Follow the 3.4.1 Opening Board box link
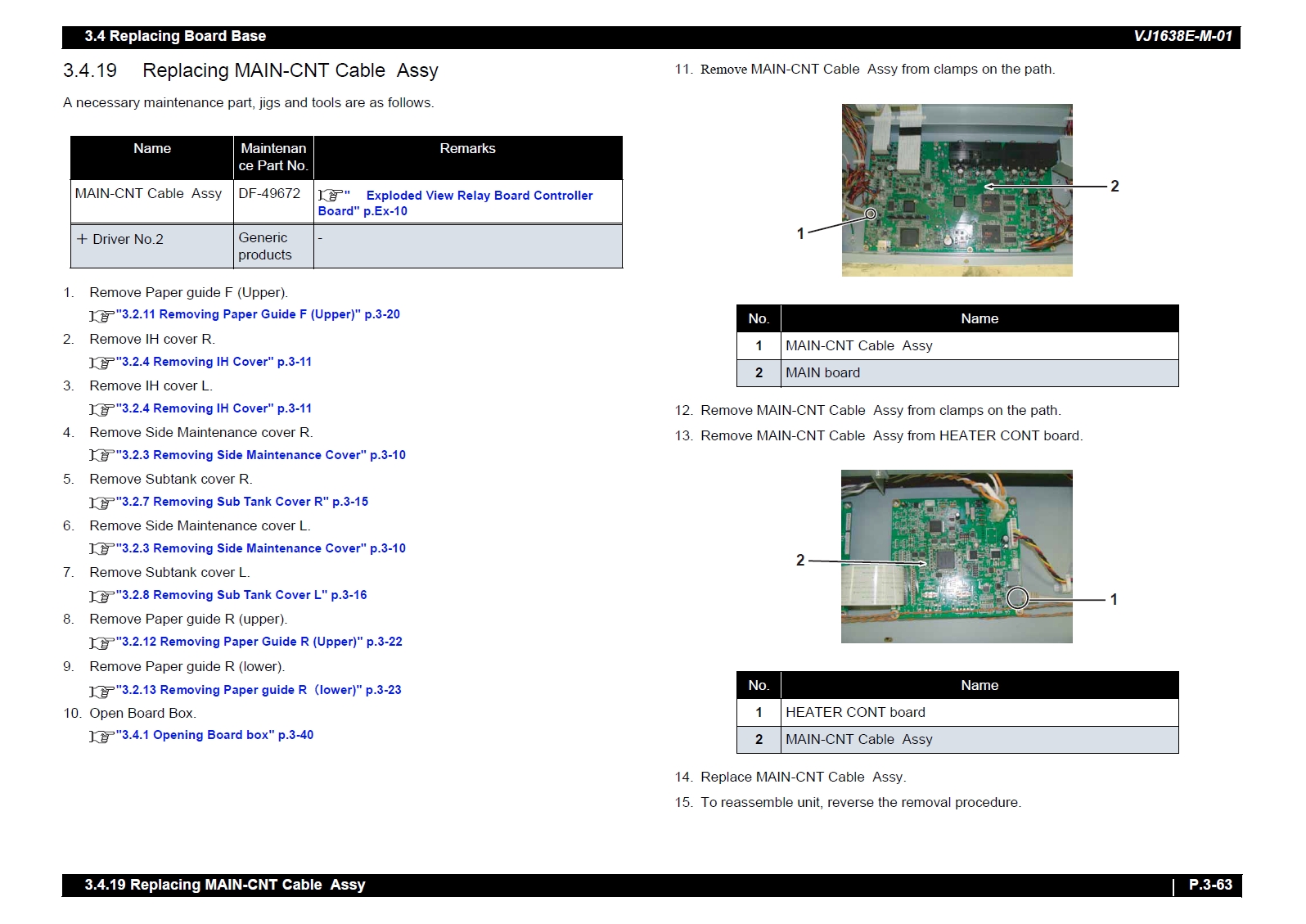1306x924 pixels. point(214,735)
